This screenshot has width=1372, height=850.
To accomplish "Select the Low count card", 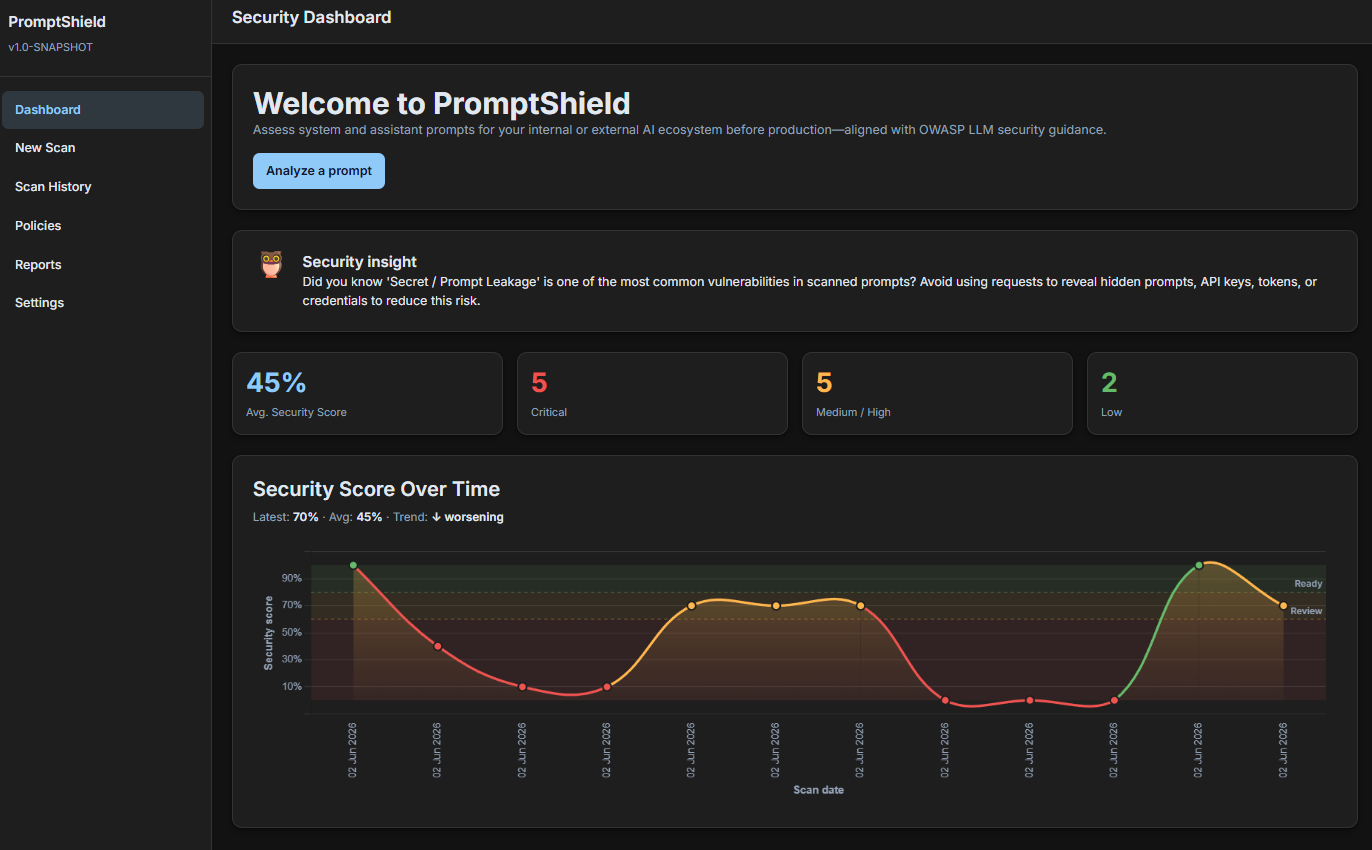I will [x=1222, y=393].
